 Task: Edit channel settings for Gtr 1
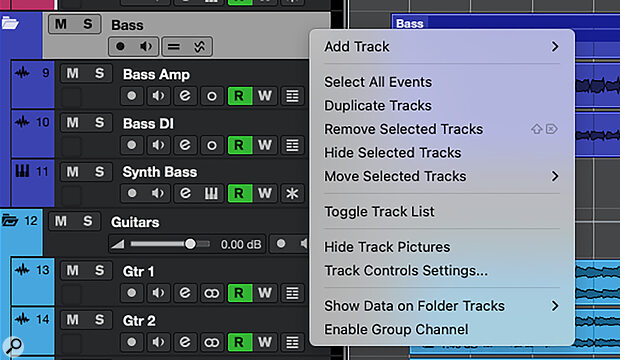[x=185, y=293]
